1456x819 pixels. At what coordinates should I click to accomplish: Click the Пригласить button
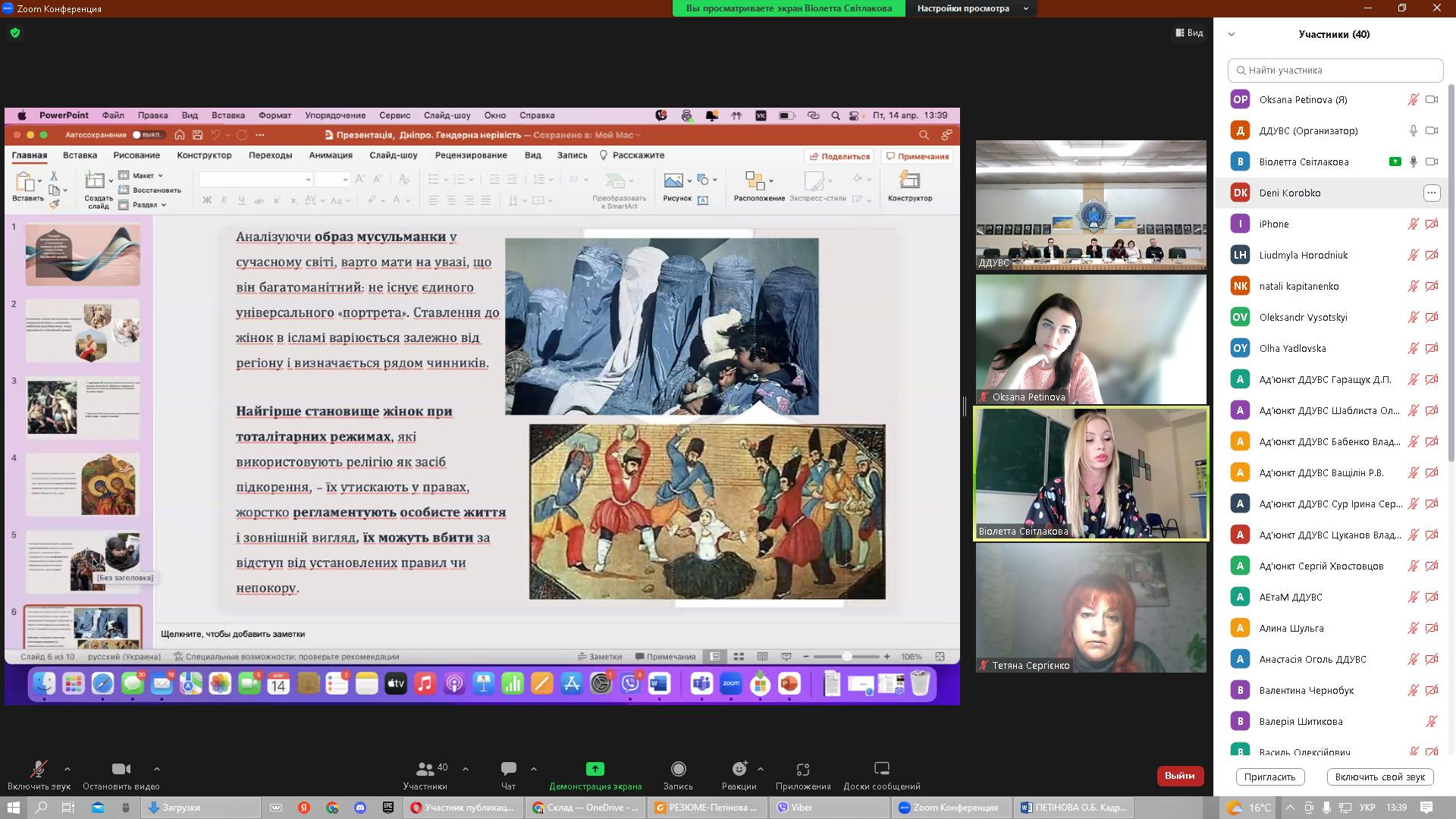pos(1269,777)
